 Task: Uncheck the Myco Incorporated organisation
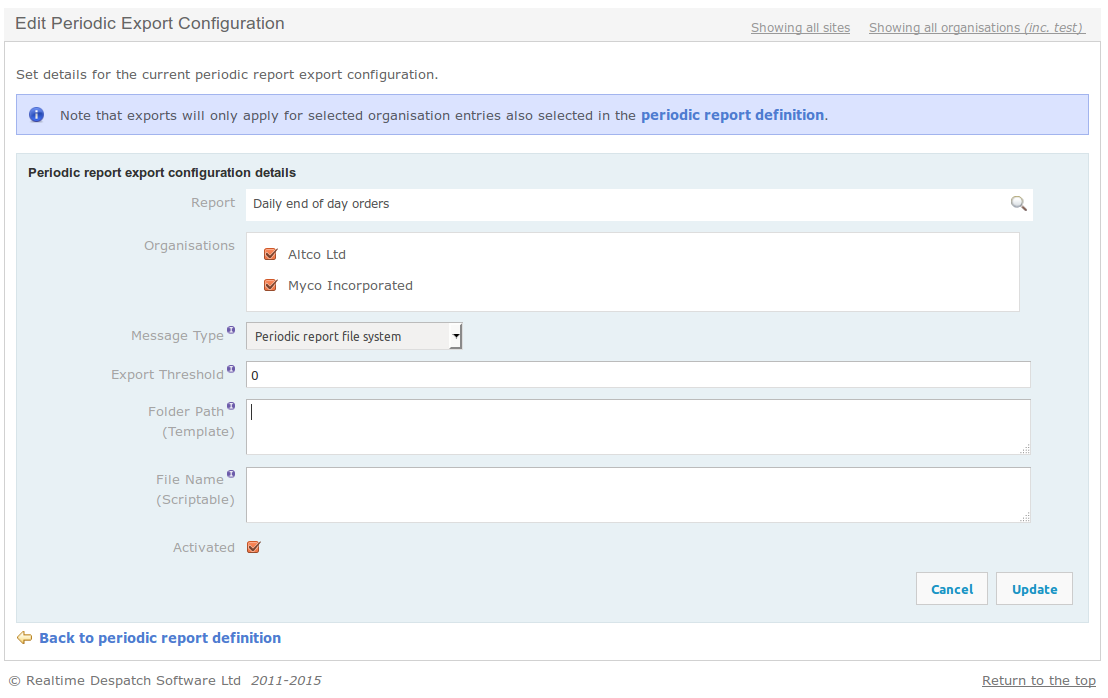point(270,285)
